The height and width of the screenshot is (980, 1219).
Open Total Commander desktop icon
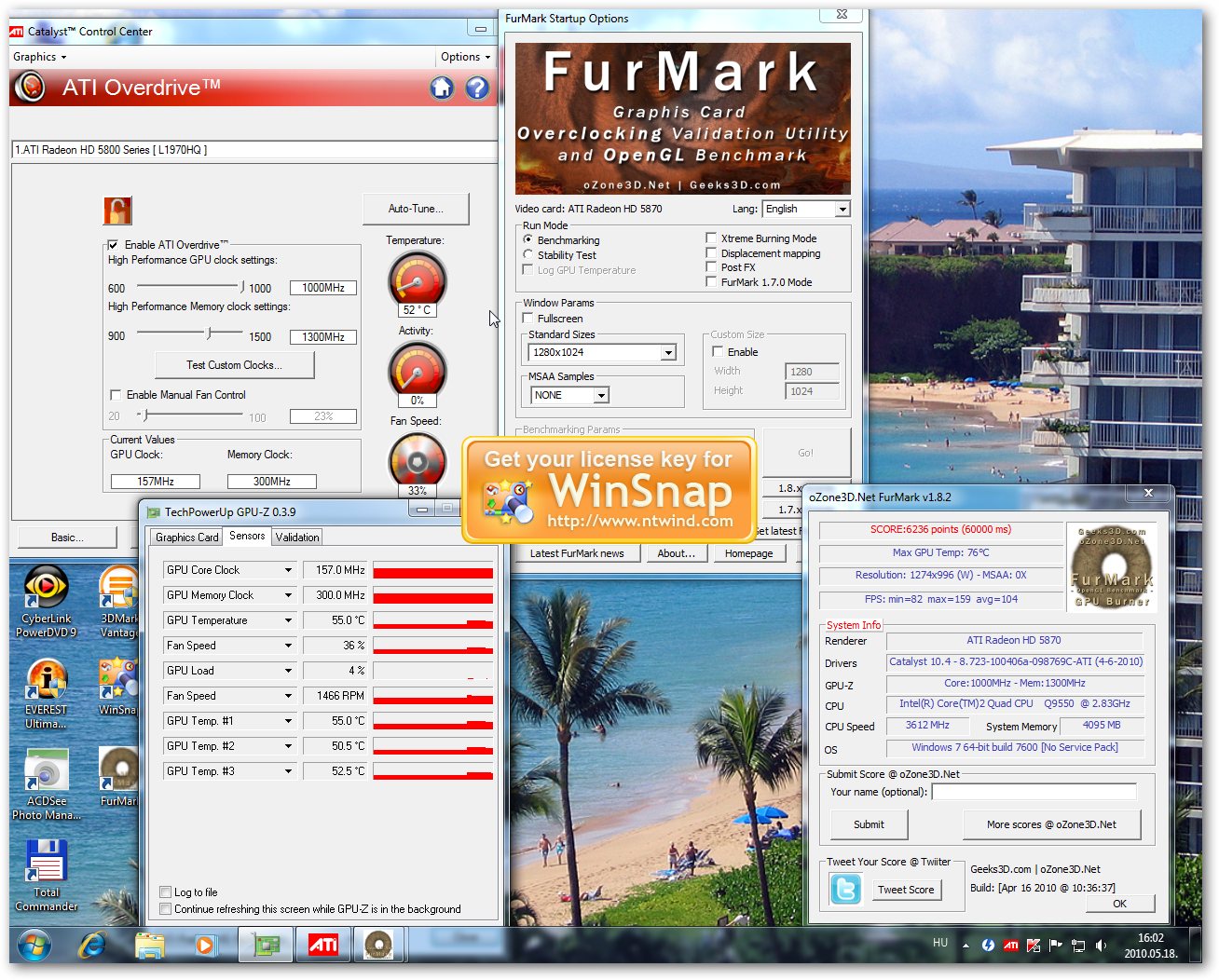(x=46, y=875)
